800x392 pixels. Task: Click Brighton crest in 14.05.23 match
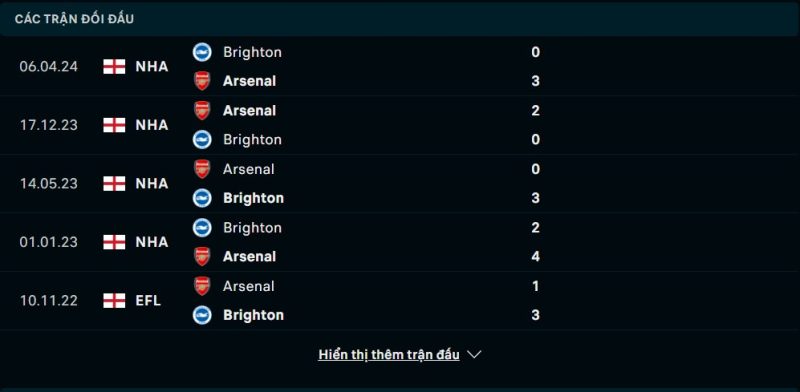click(x=202, y=198)
